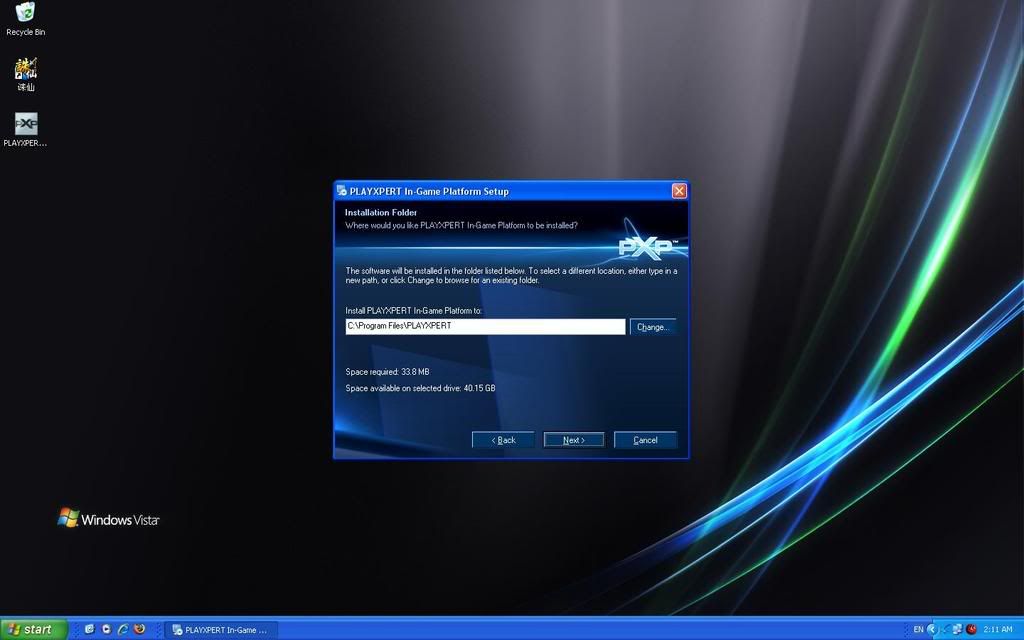Click Next in the setup wizard
This screenshot has height=640, width=1024.
(x=574, y=440)
